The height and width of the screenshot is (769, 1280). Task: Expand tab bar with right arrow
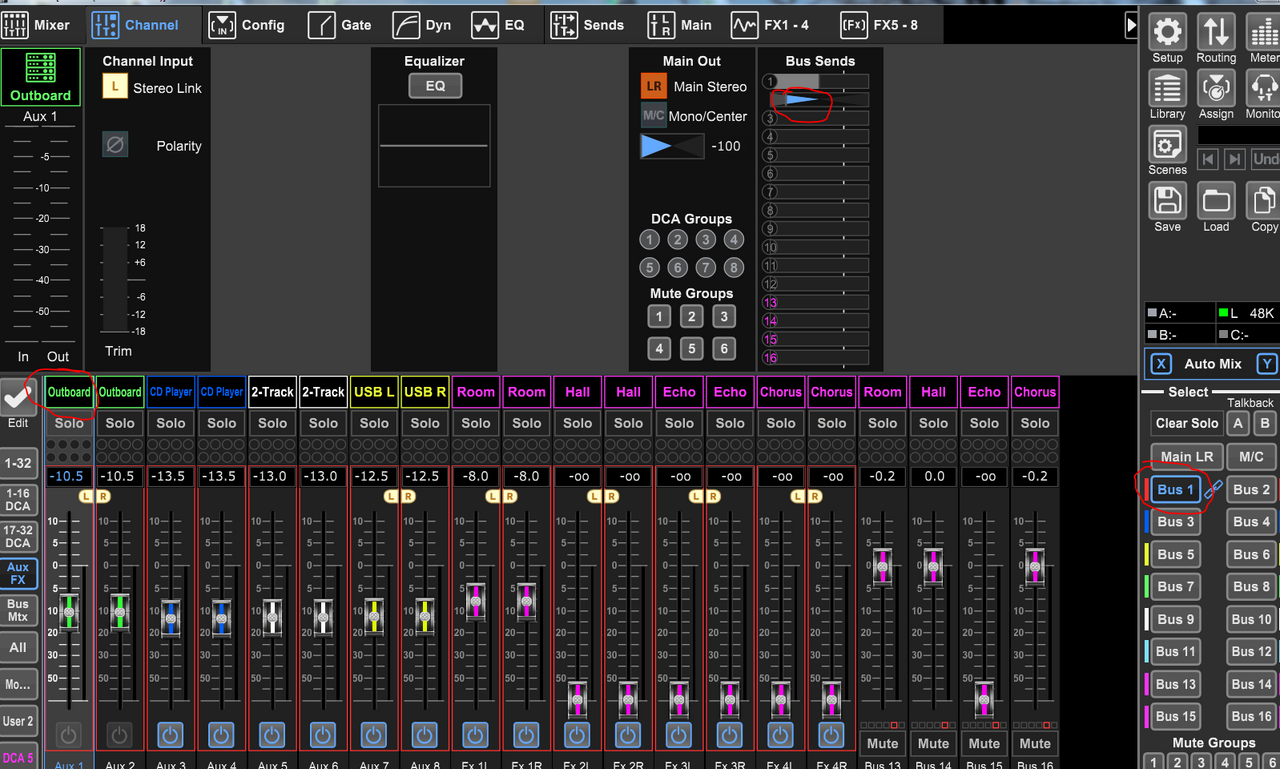[1131, 25]
